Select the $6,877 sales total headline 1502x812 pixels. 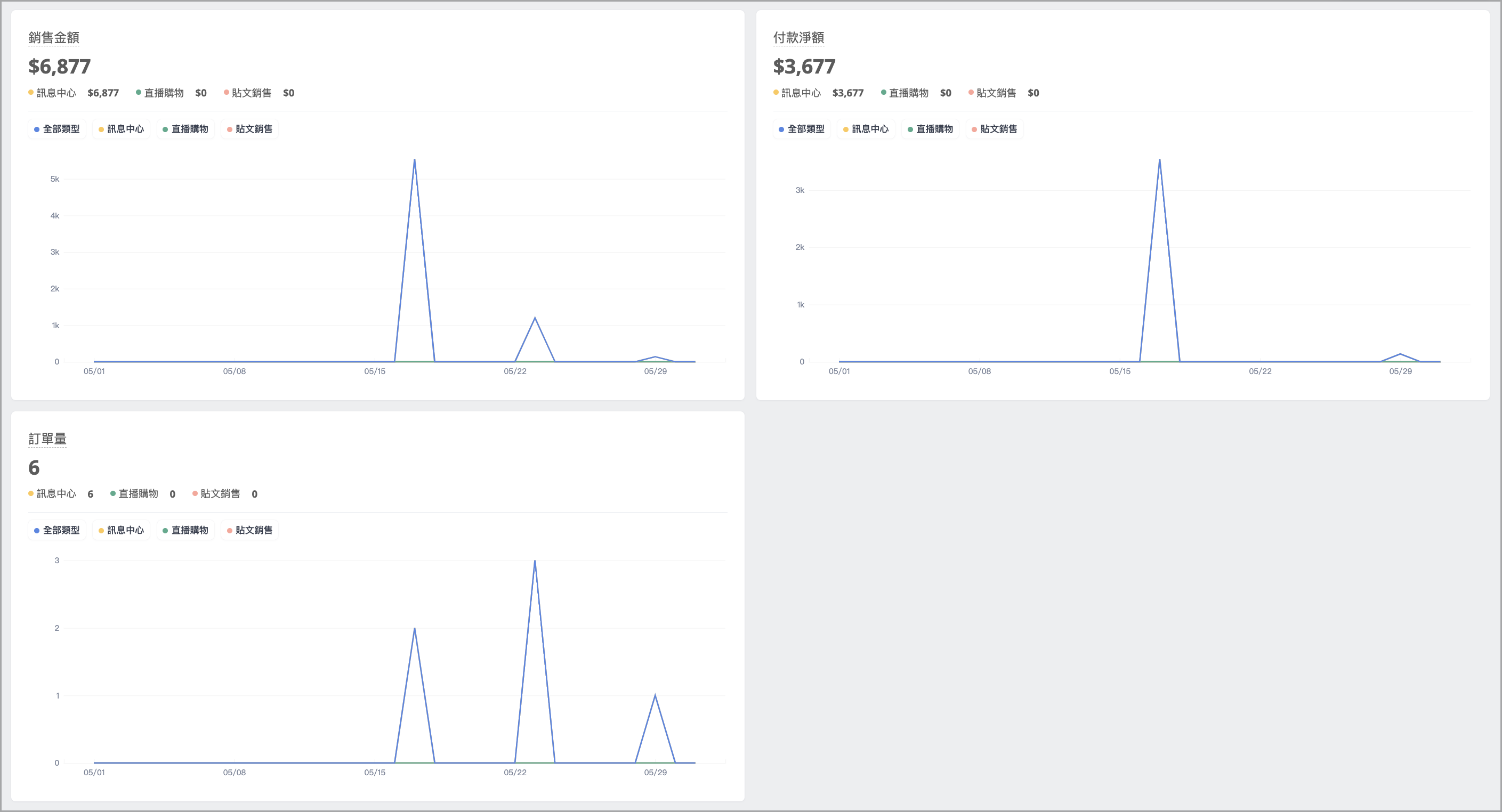point(60,67)
